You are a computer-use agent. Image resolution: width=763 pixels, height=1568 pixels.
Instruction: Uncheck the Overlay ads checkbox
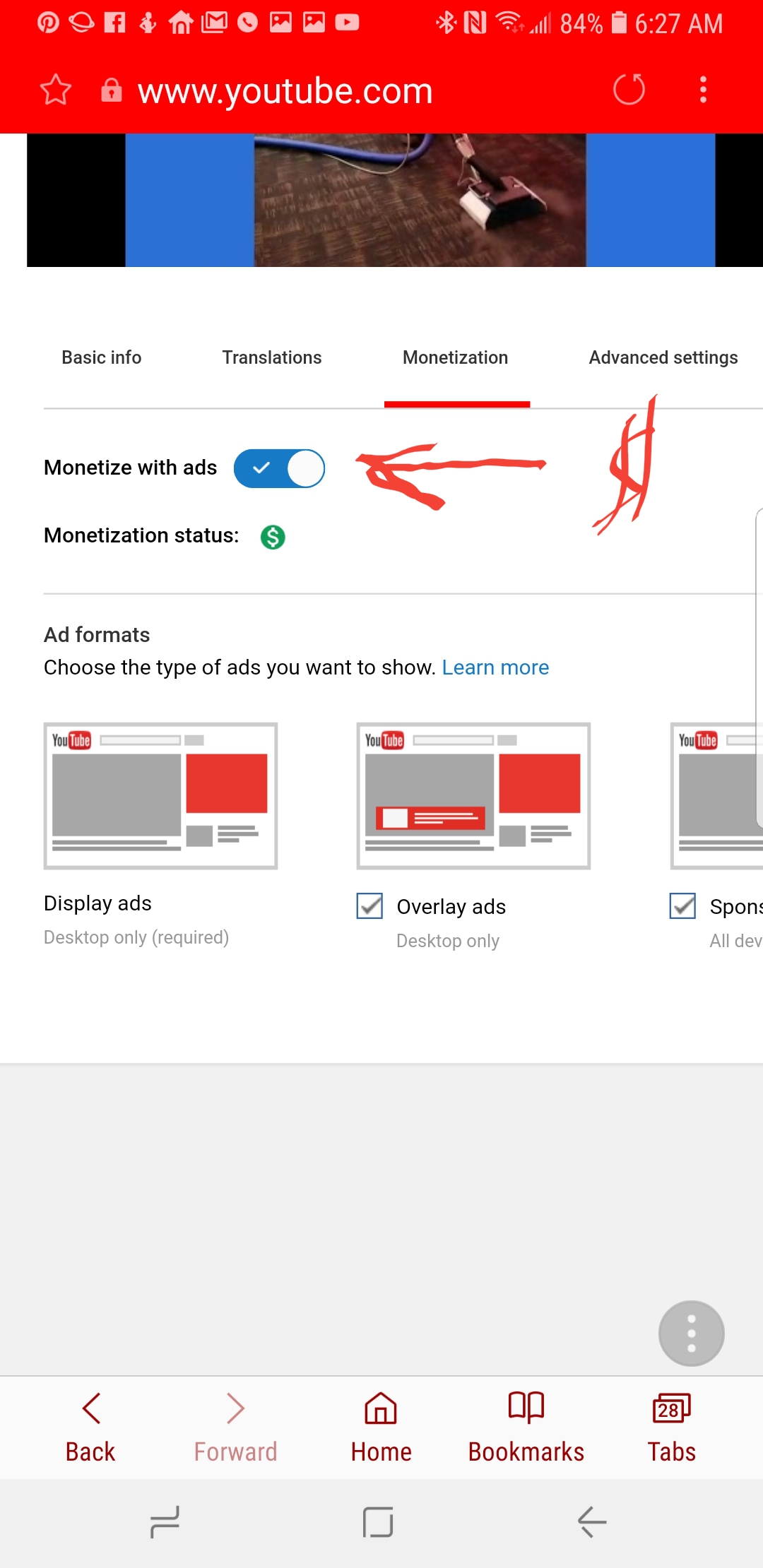[369, 905]
